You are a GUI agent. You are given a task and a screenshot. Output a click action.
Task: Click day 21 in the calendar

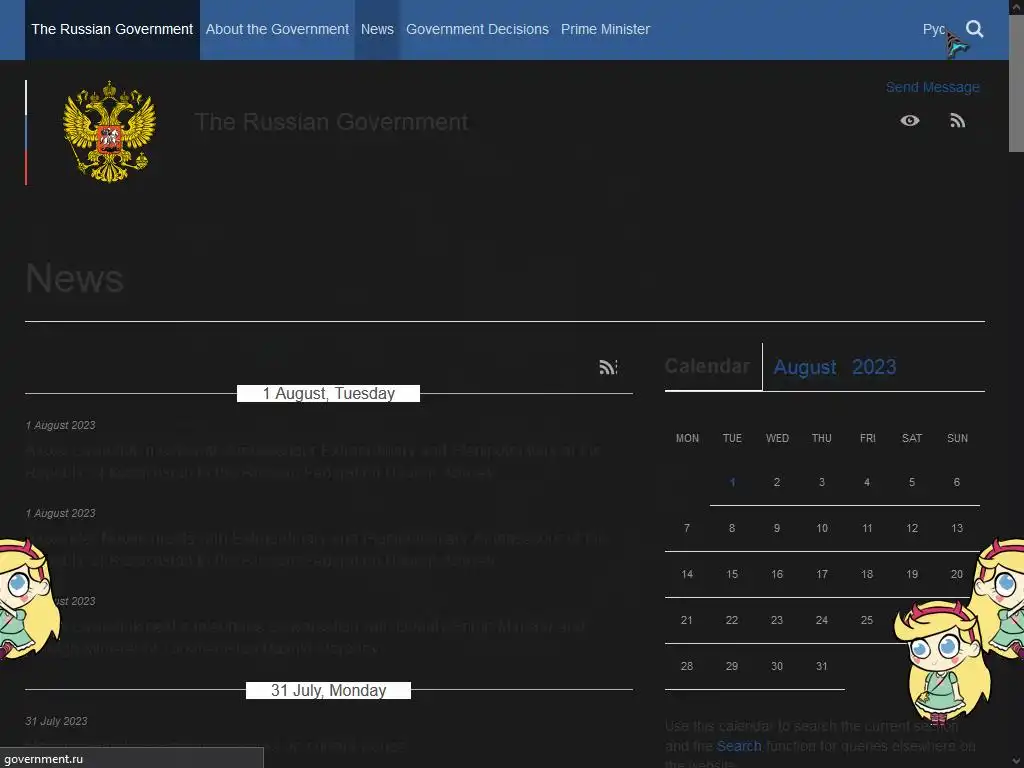[x=686, y=620]
